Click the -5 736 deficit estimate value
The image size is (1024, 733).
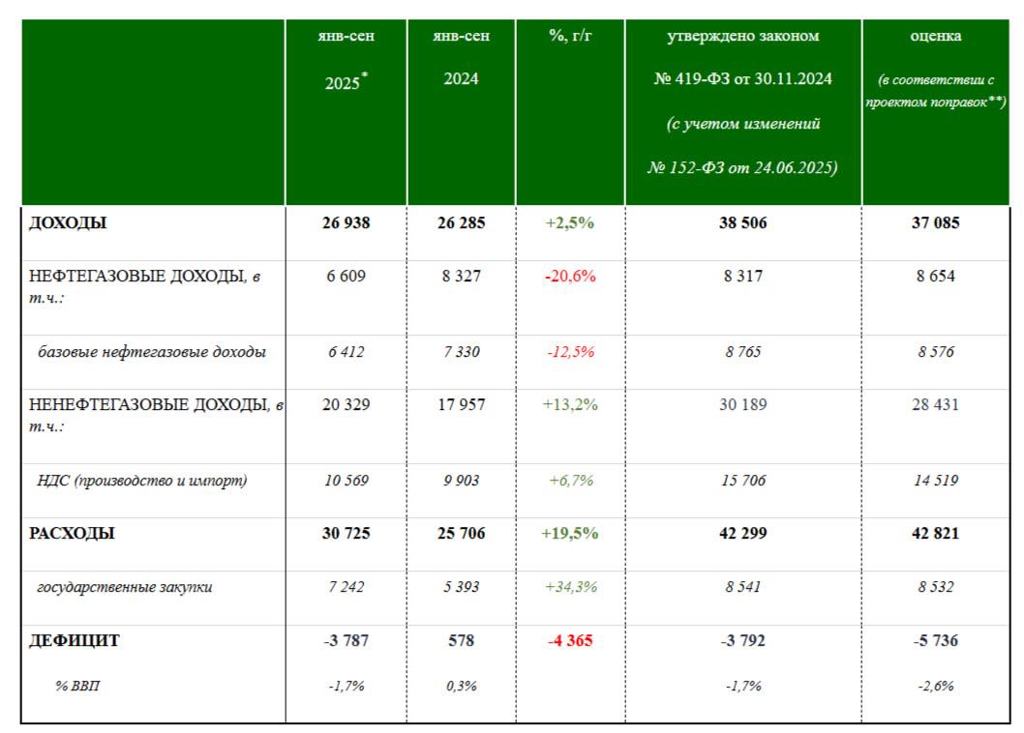point(935,641)
